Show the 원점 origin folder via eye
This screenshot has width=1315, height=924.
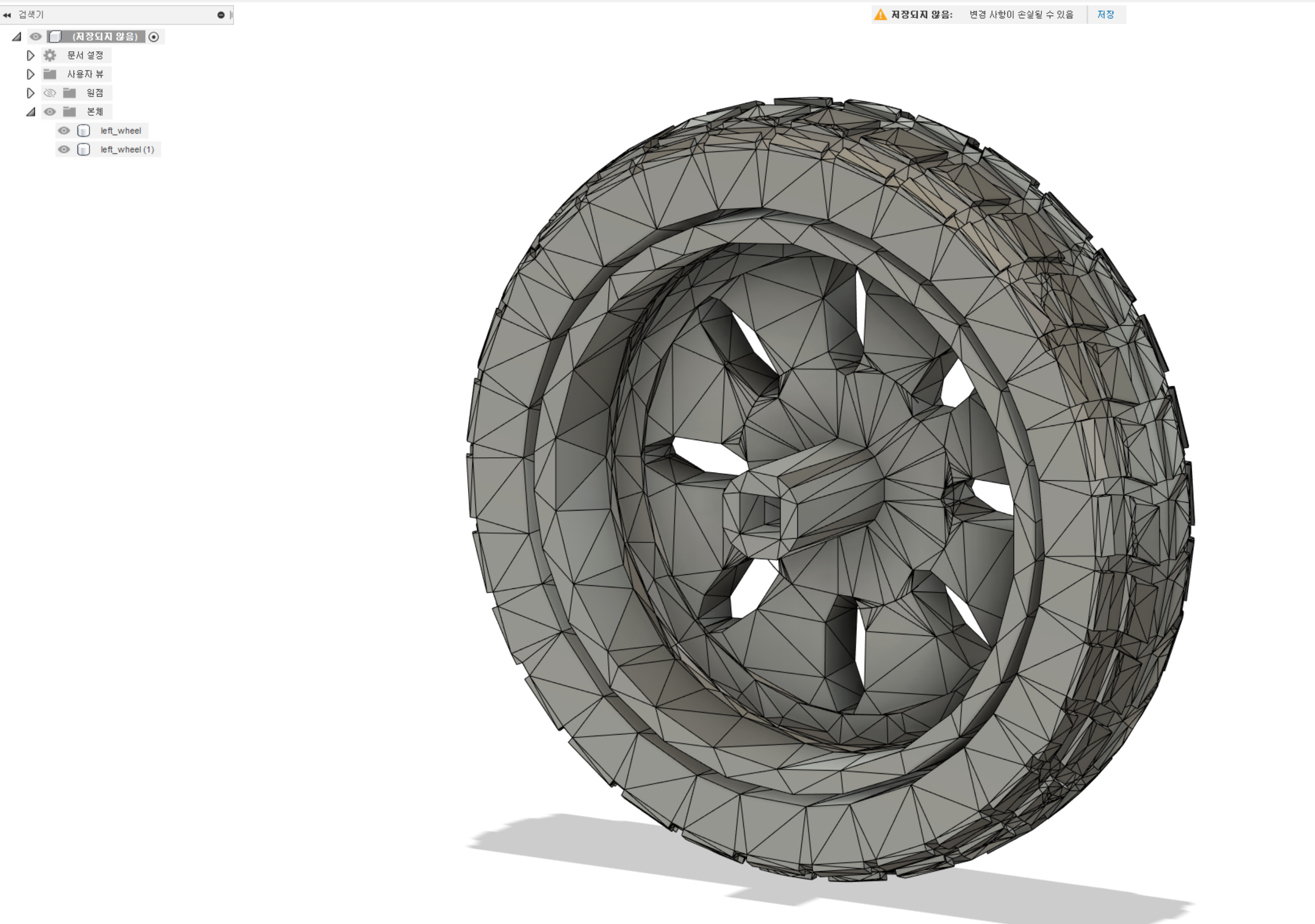click(x=50, y=93)
